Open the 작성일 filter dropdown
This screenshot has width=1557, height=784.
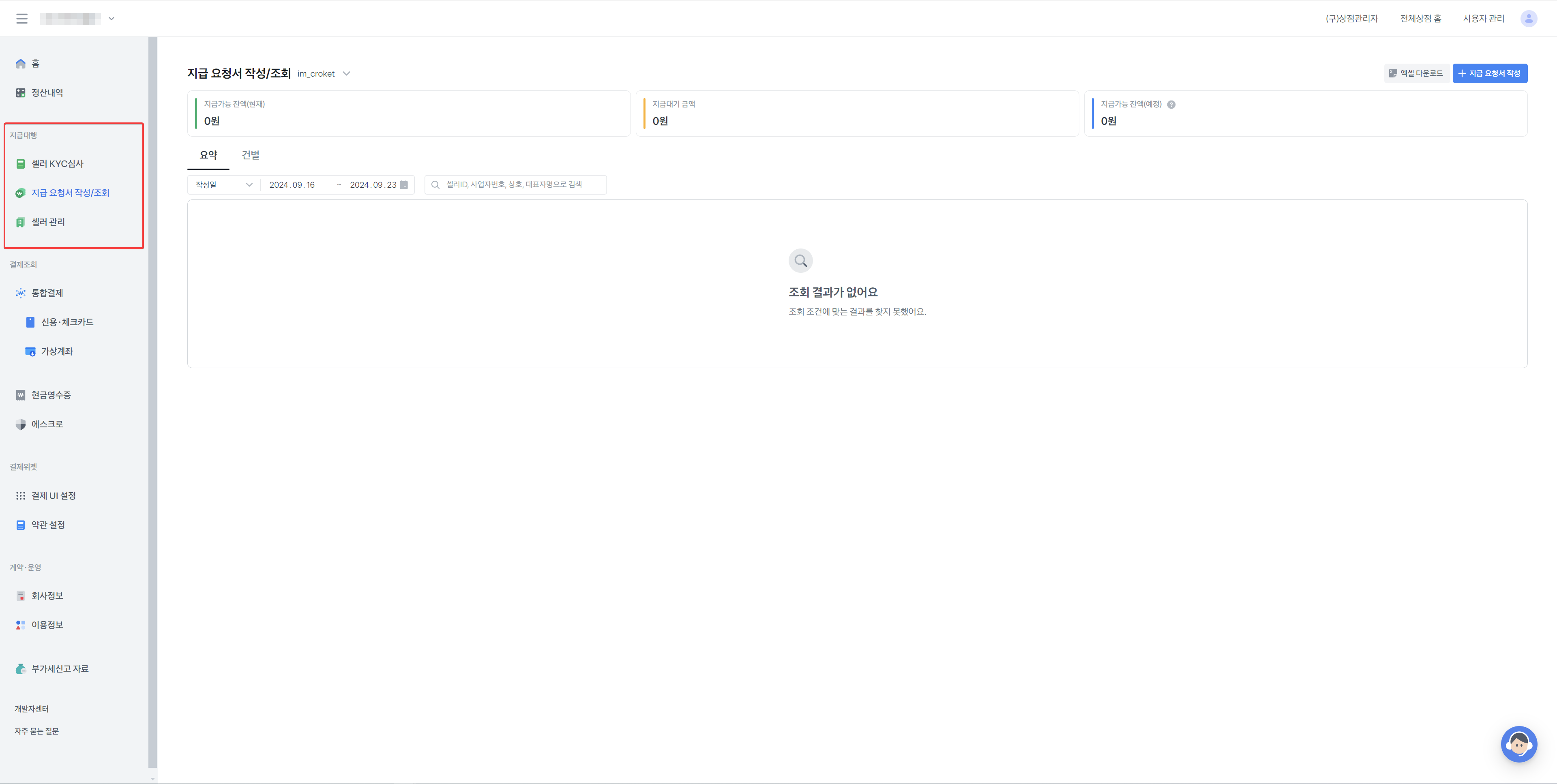tap(224, 185)
